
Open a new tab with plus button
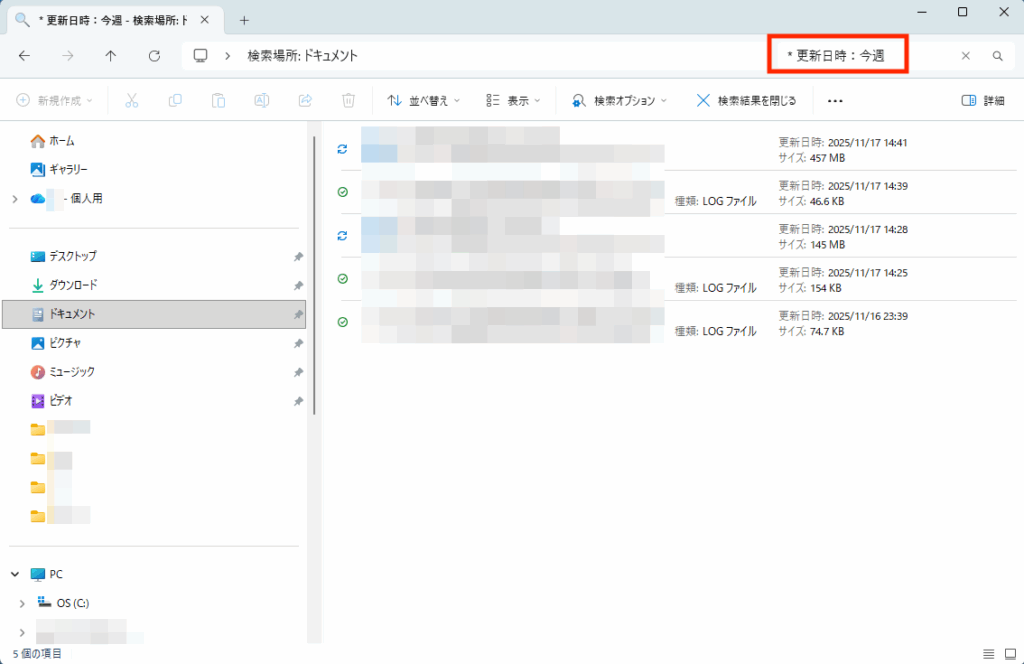point(244,20)
